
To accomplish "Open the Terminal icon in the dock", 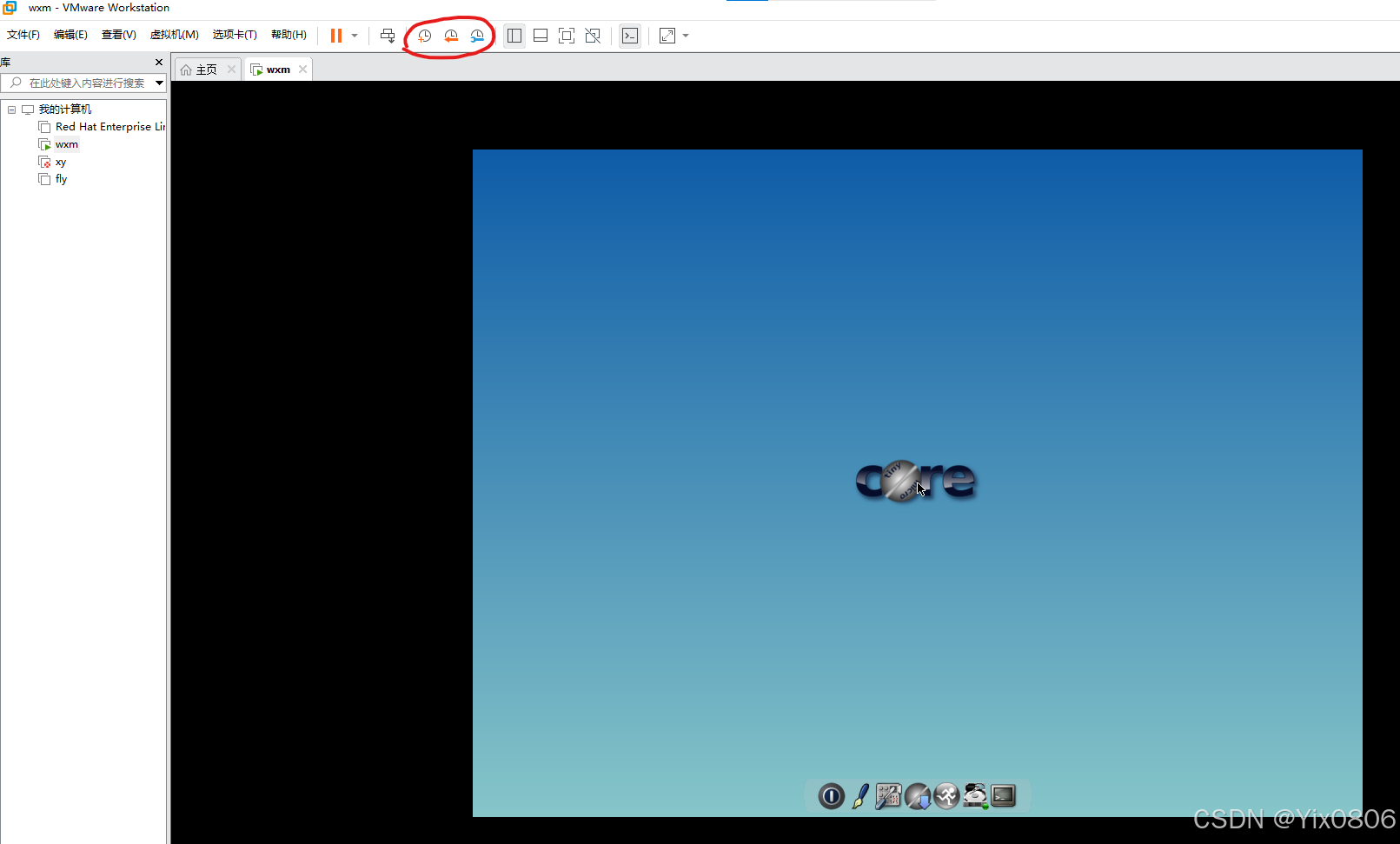I will pyautogui.click(x=1004, y=795).
